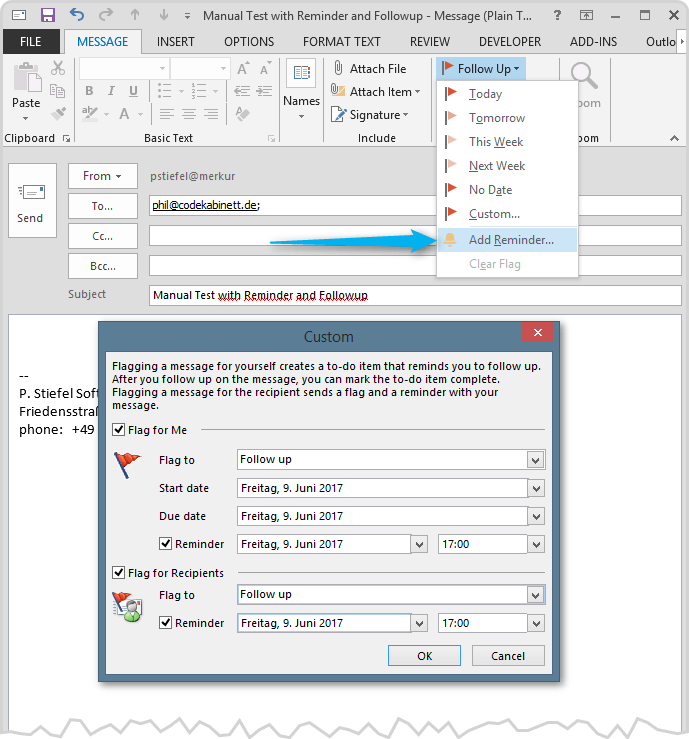
Task: Click the Cc... button
Action: click(103, 236)
